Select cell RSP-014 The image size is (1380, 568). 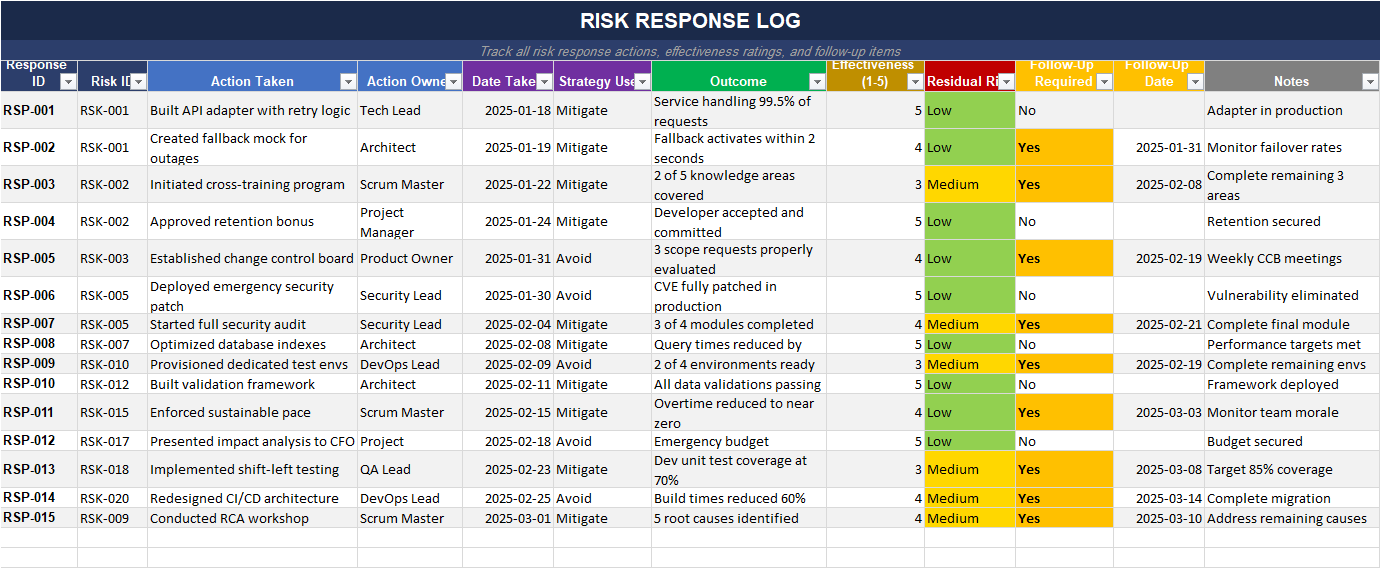[39, 498]
